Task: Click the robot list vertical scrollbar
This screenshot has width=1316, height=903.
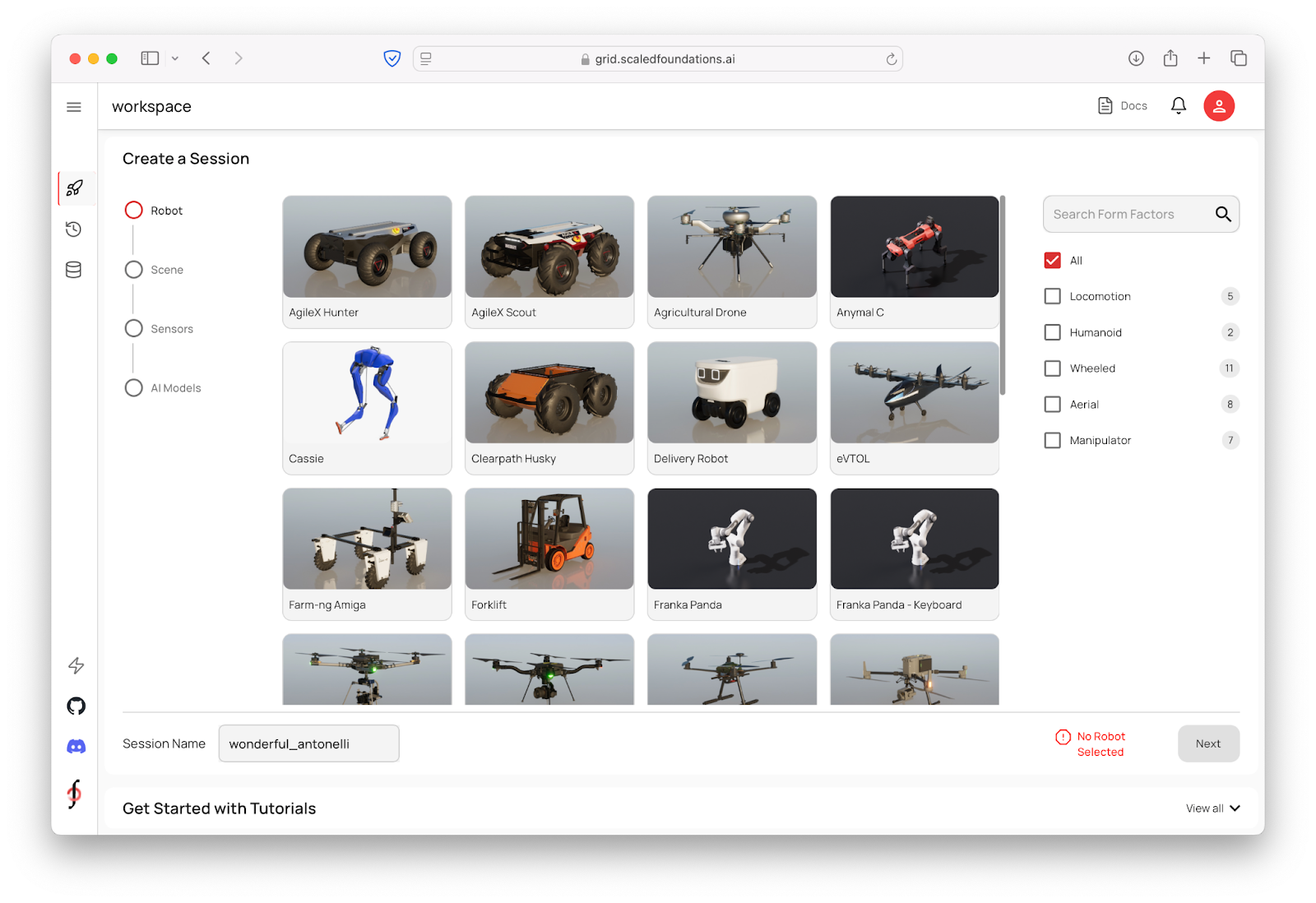Action: click(1003, 296)
